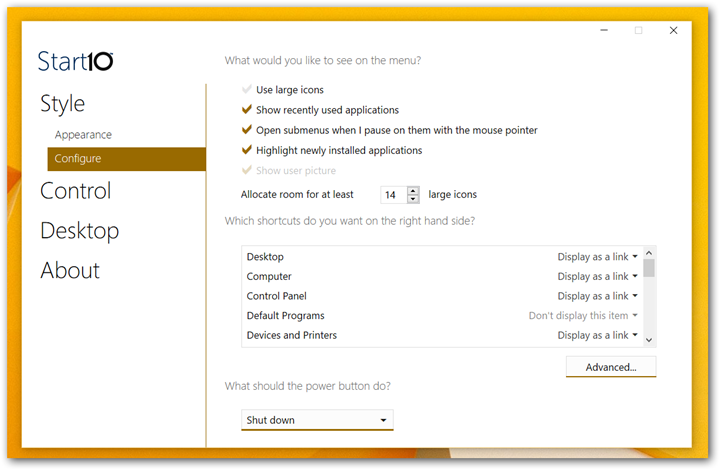The height and width of the screenshot is (470, 720).
Task: Open the Computer shortcut display dropdown
Action: 597,276
